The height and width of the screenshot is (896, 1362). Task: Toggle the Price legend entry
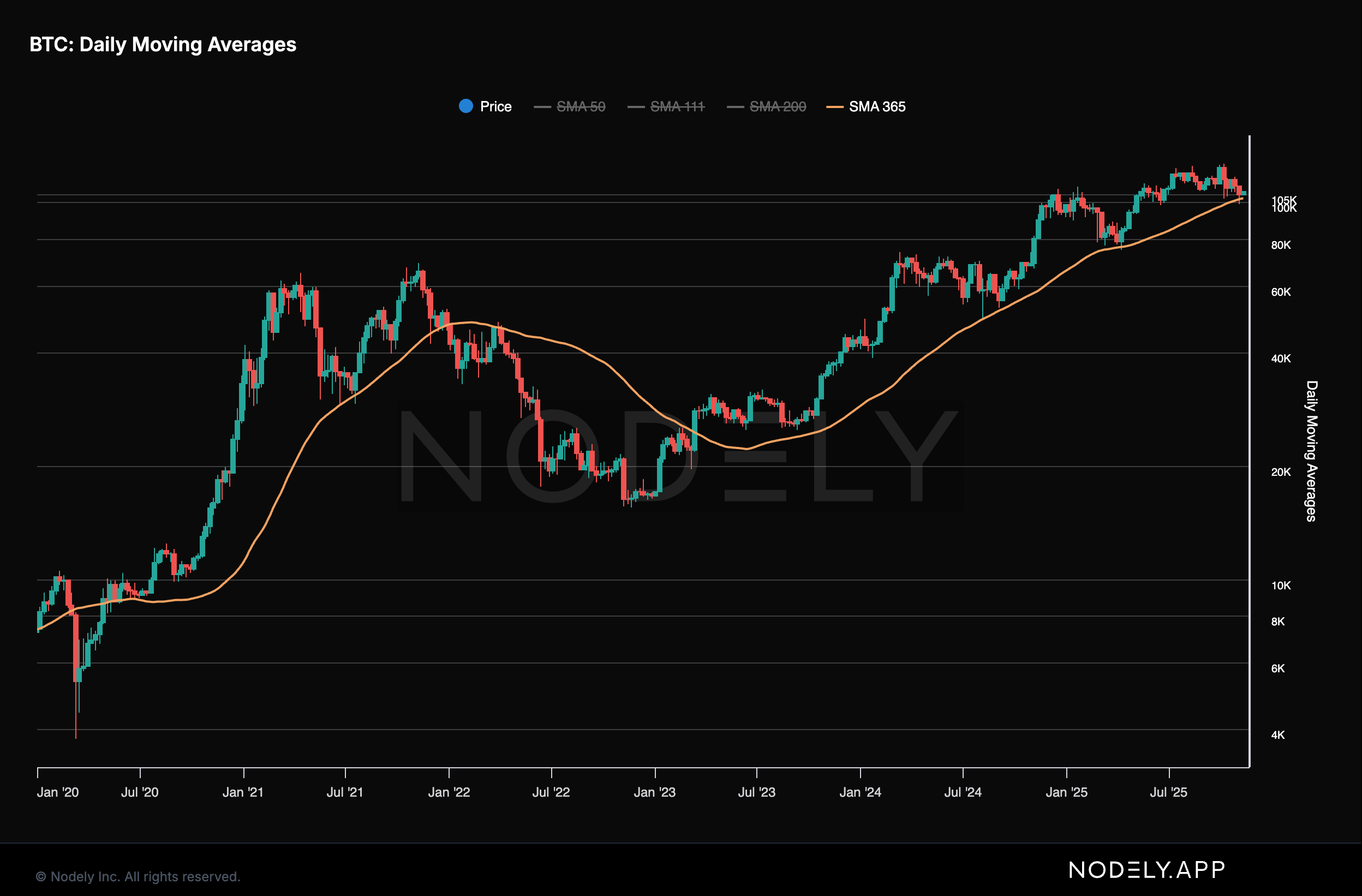pyautogui.click(x=495, y=106)
